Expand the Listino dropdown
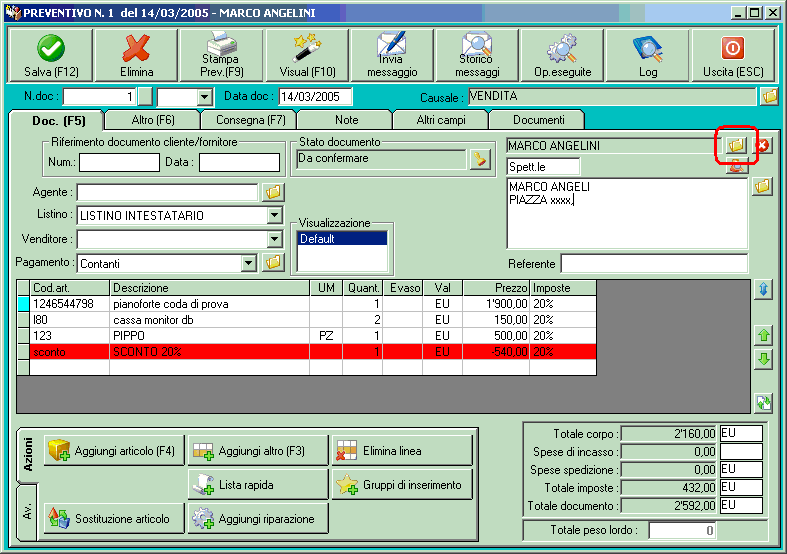The width and height of the screenshot is (787, 554). point(275,215)
